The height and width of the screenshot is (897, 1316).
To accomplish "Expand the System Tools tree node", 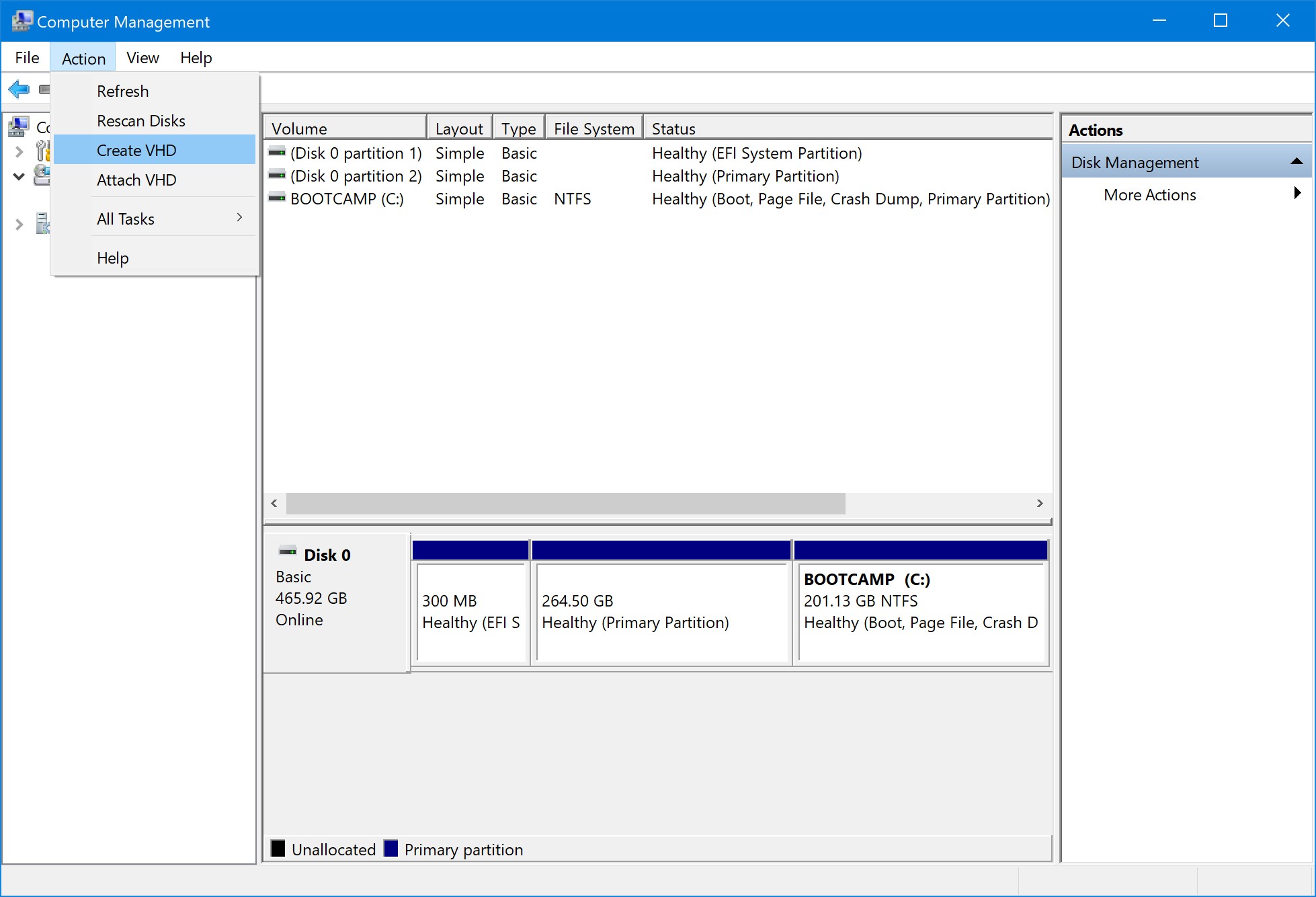I will tap(19, 152).
